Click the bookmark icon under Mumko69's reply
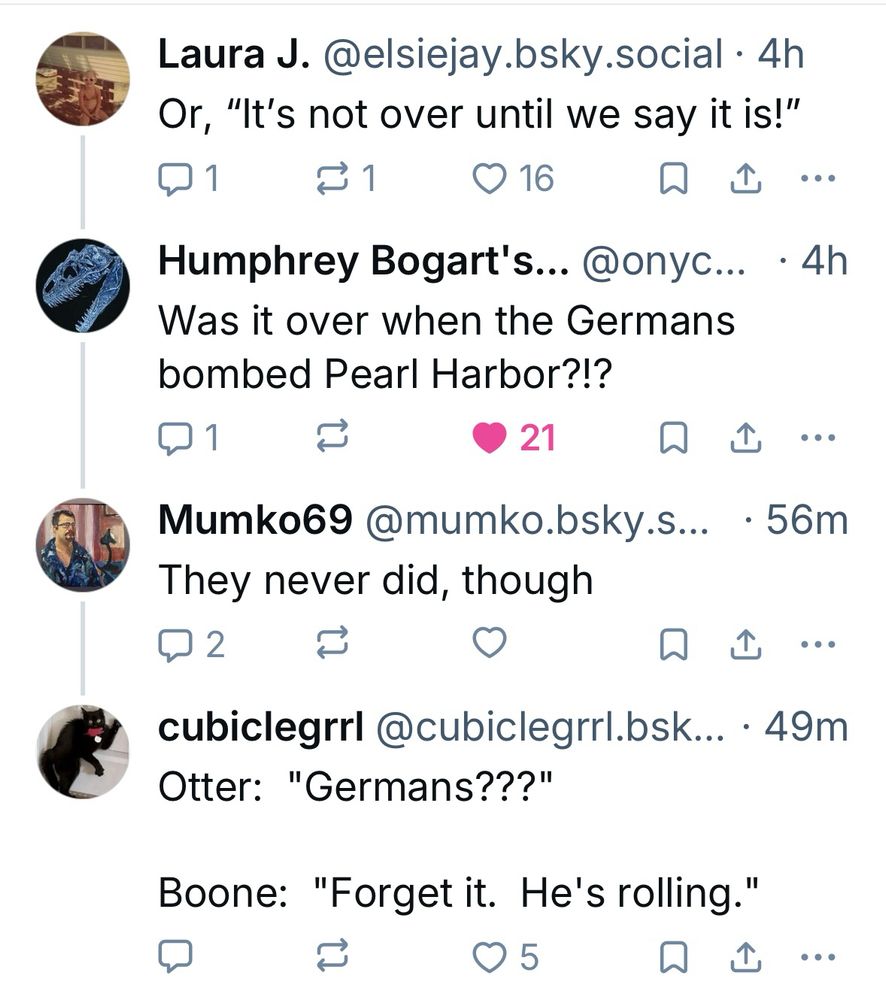 click(x=675, y=644)
